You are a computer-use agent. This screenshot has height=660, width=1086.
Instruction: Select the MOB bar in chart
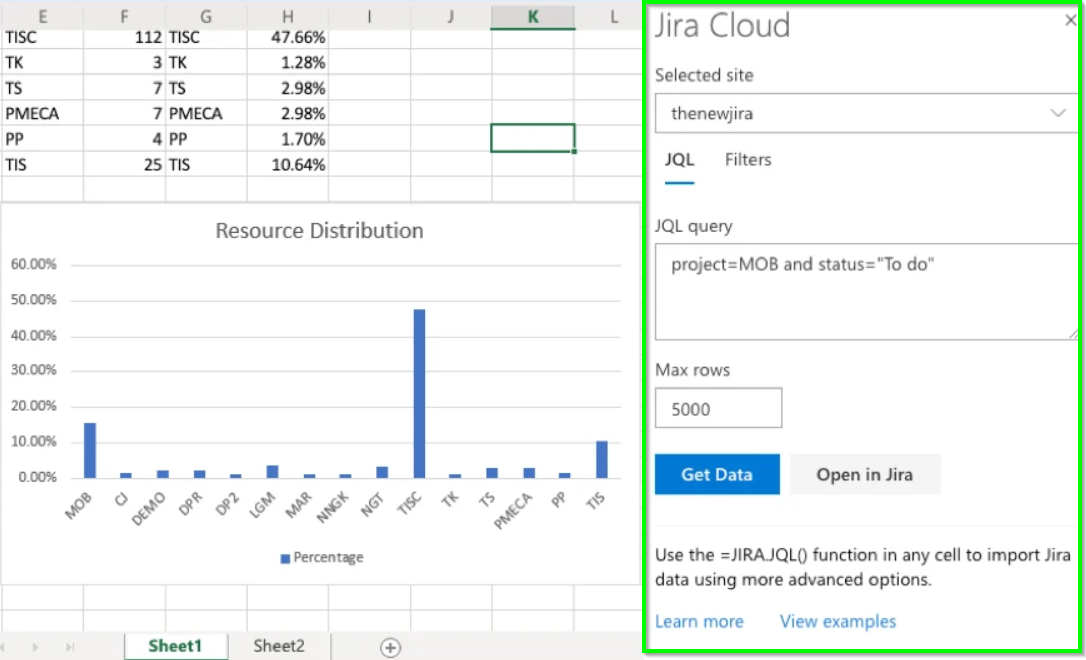click(90, 450)
